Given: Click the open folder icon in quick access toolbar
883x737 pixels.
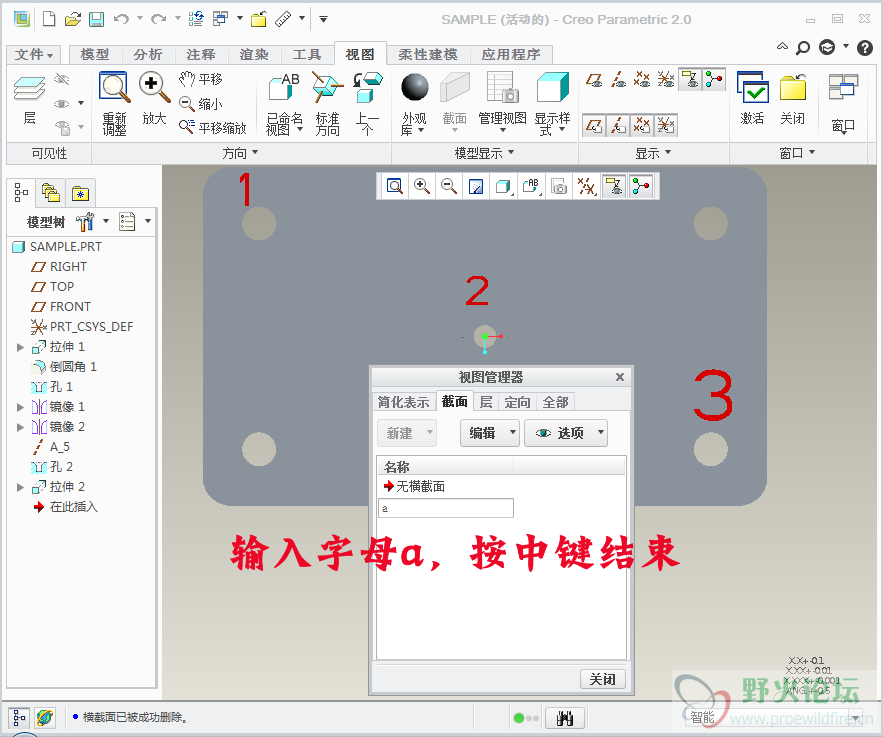Looking at the screenshot, I should pyautogui.click(x=73, y=20).
